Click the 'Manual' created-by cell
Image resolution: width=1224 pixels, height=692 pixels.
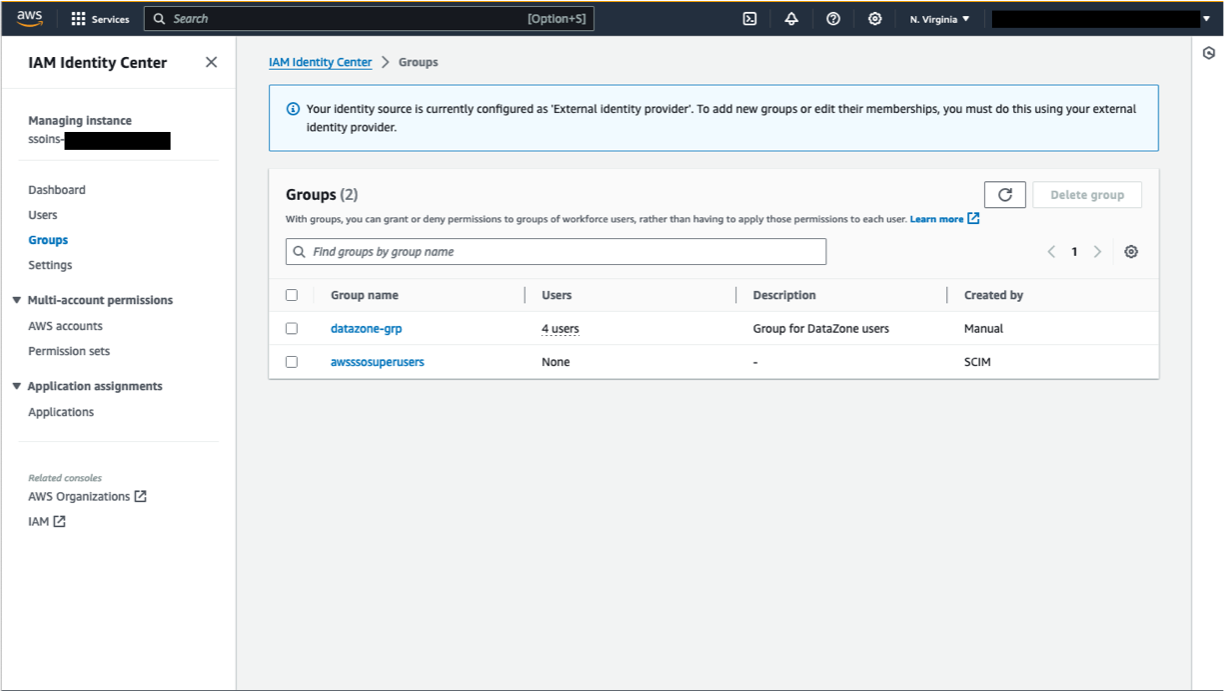[x=983, y=328]
